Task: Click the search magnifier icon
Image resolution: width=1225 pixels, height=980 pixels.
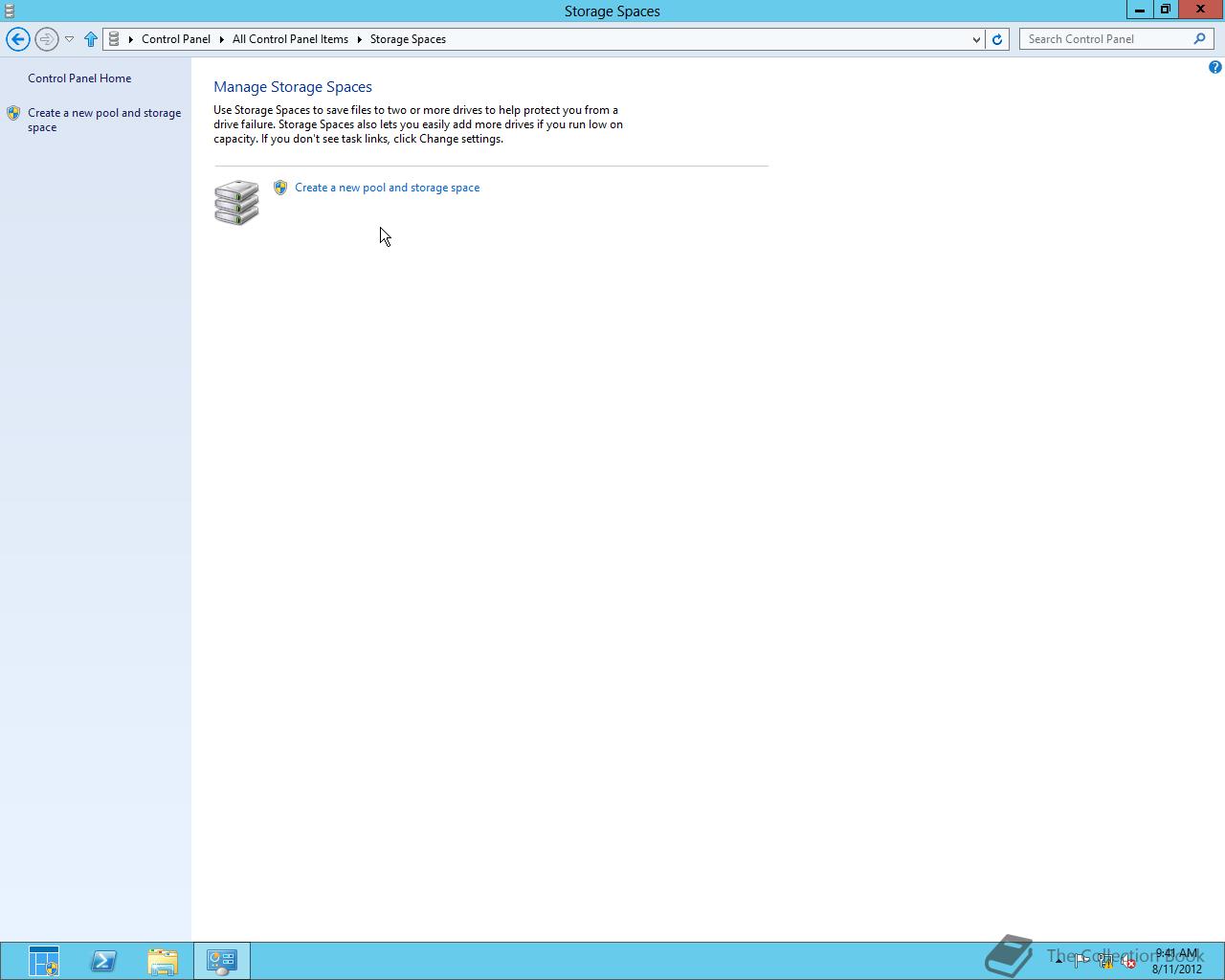Action: (x=1199, y=39)
